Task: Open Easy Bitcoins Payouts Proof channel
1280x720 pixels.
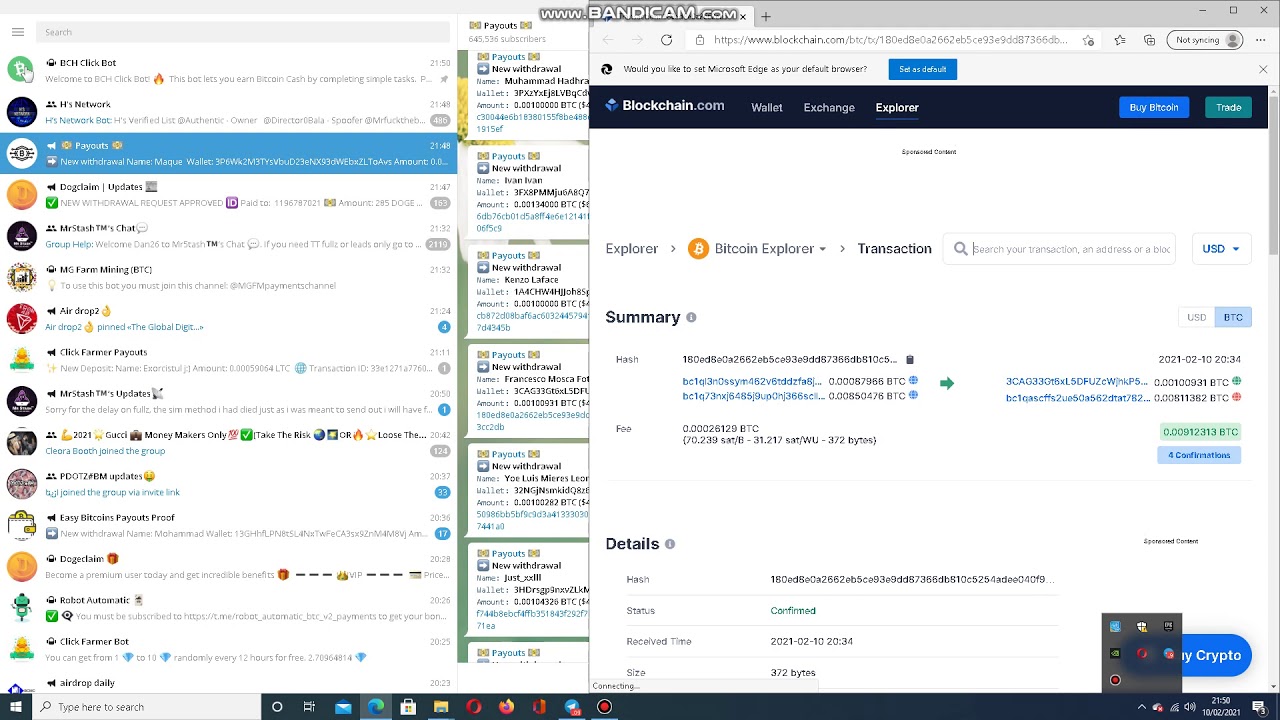Action: pyautogui.click(x=228, y=526)
